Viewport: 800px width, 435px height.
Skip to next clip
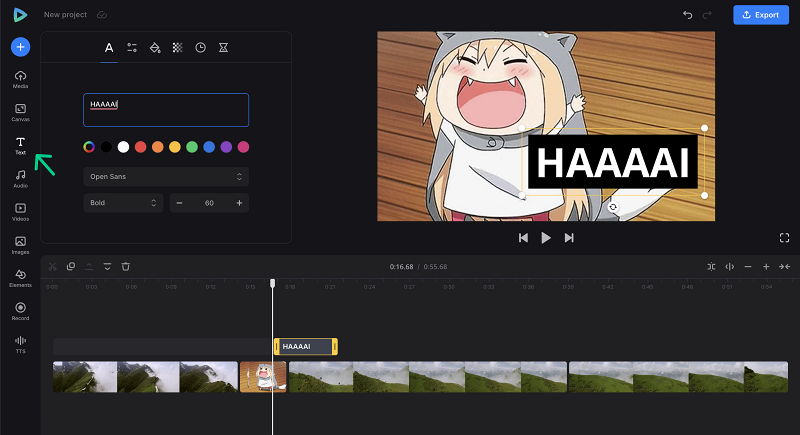tap(569, 238)
